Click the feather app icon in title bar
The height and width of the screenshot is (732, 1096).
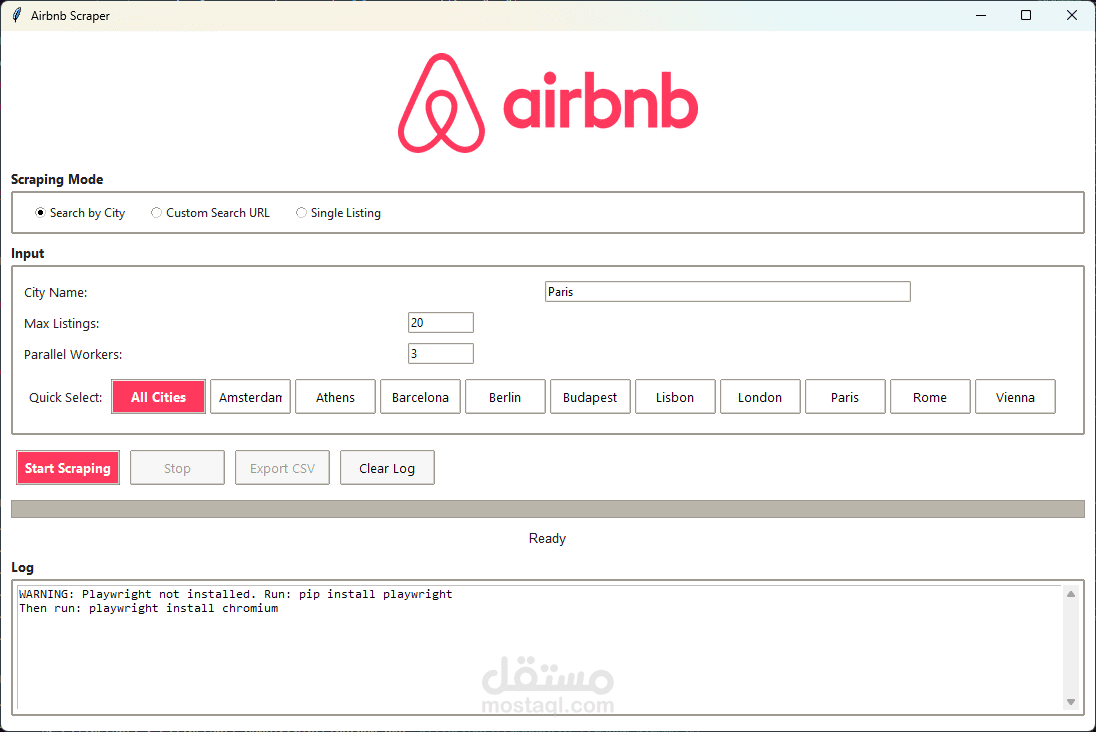tap(17, 15)
